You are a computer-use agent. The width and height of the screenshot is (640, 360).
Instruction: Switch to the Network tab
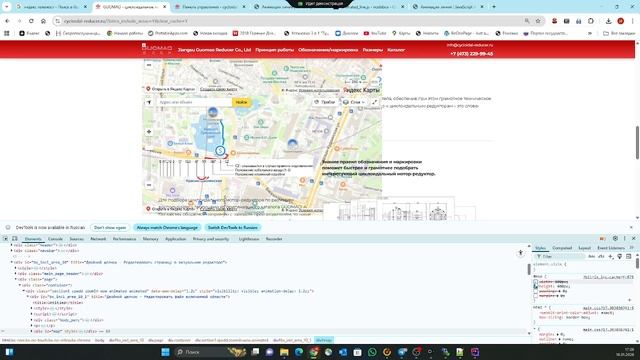point(98,239)
